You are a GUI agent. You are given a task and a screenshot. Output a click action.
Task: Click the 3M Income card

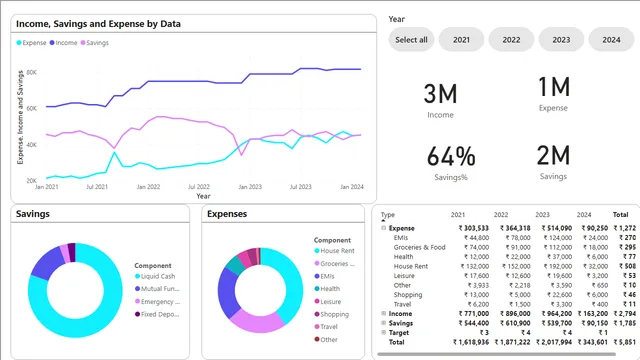coord(440,100)
